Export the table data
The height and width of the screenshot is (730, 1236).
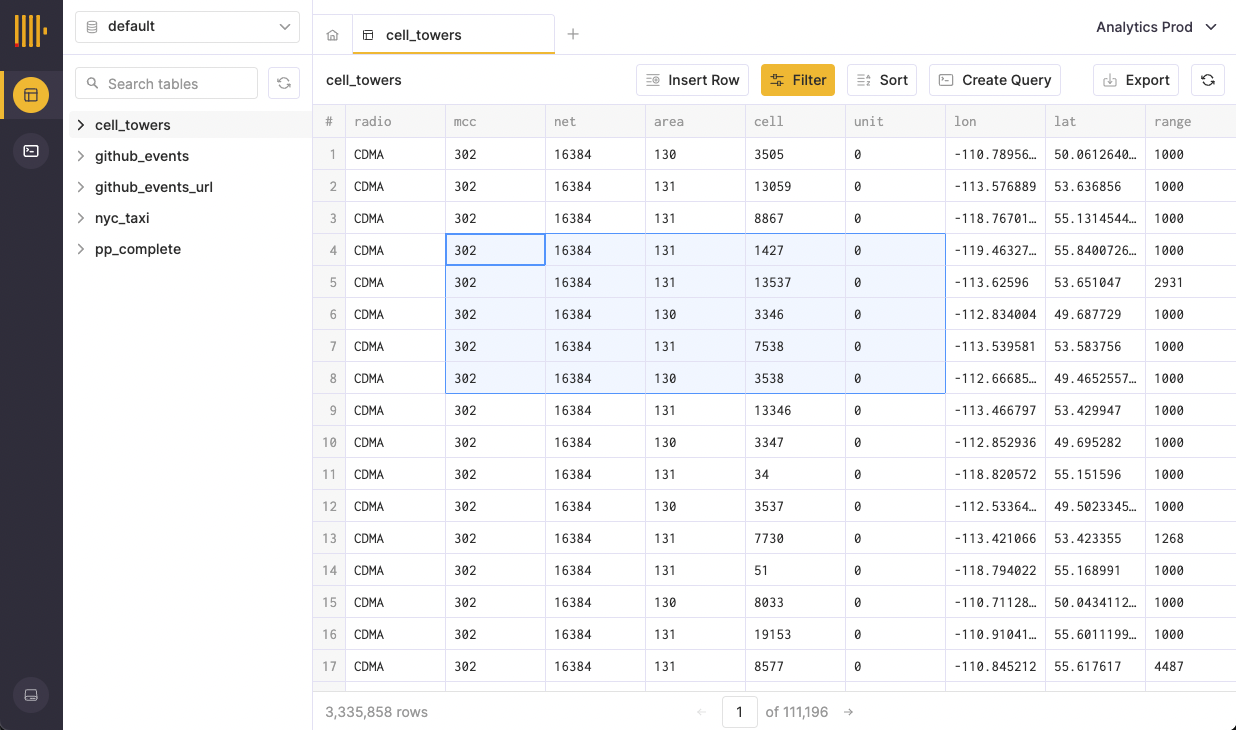(1136, 80)
